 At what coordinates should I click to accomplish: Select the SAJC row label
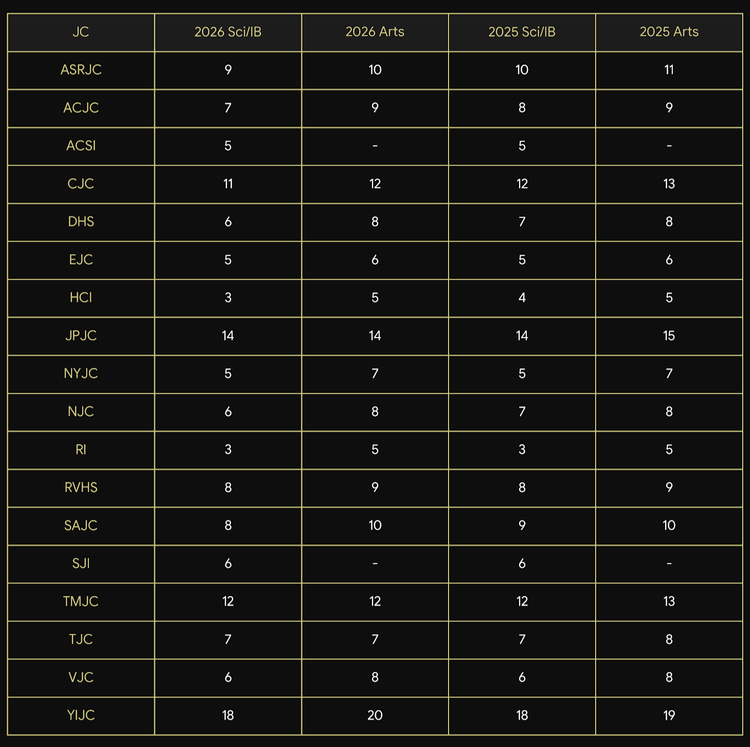(x=81, y=526)
